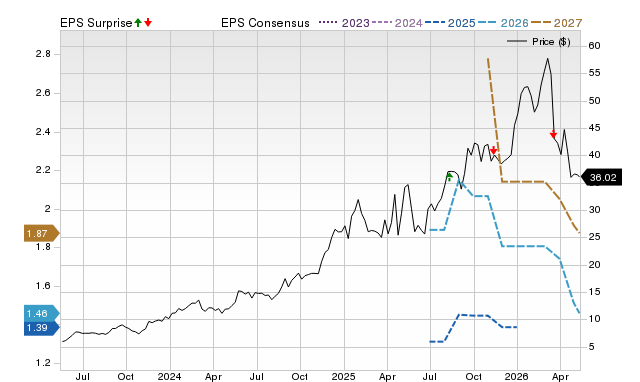The width and height of the screenshot is (640, 382).
Task: Click the green EPS surprise up arrow in legend
Action: click(138, 22)
